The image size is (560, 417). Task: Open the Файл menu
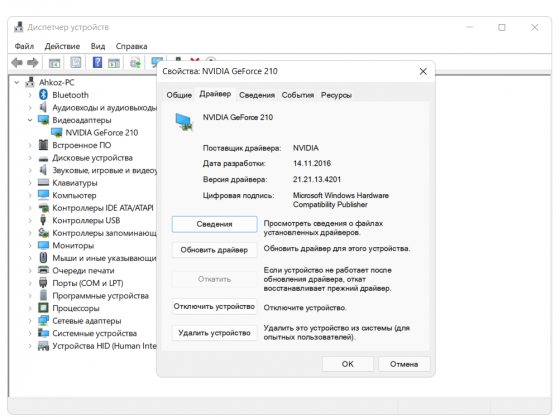(x=24, y=46)
